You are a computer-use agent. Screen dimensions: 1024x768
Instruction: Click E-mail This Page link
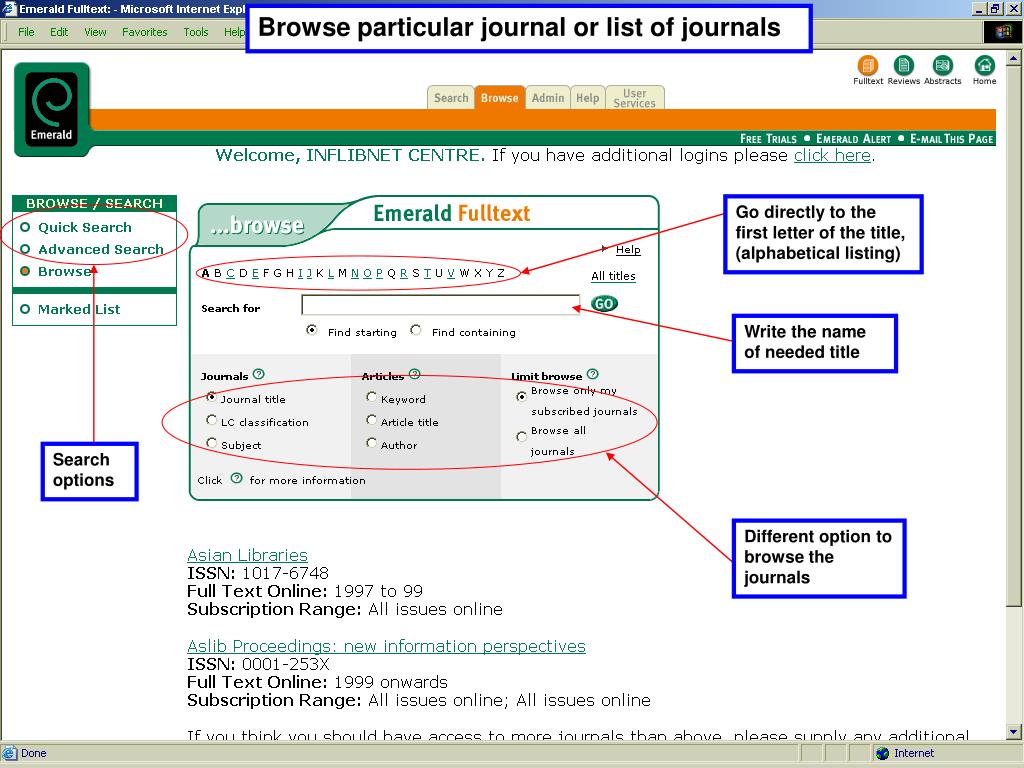[x=952, y=138]
